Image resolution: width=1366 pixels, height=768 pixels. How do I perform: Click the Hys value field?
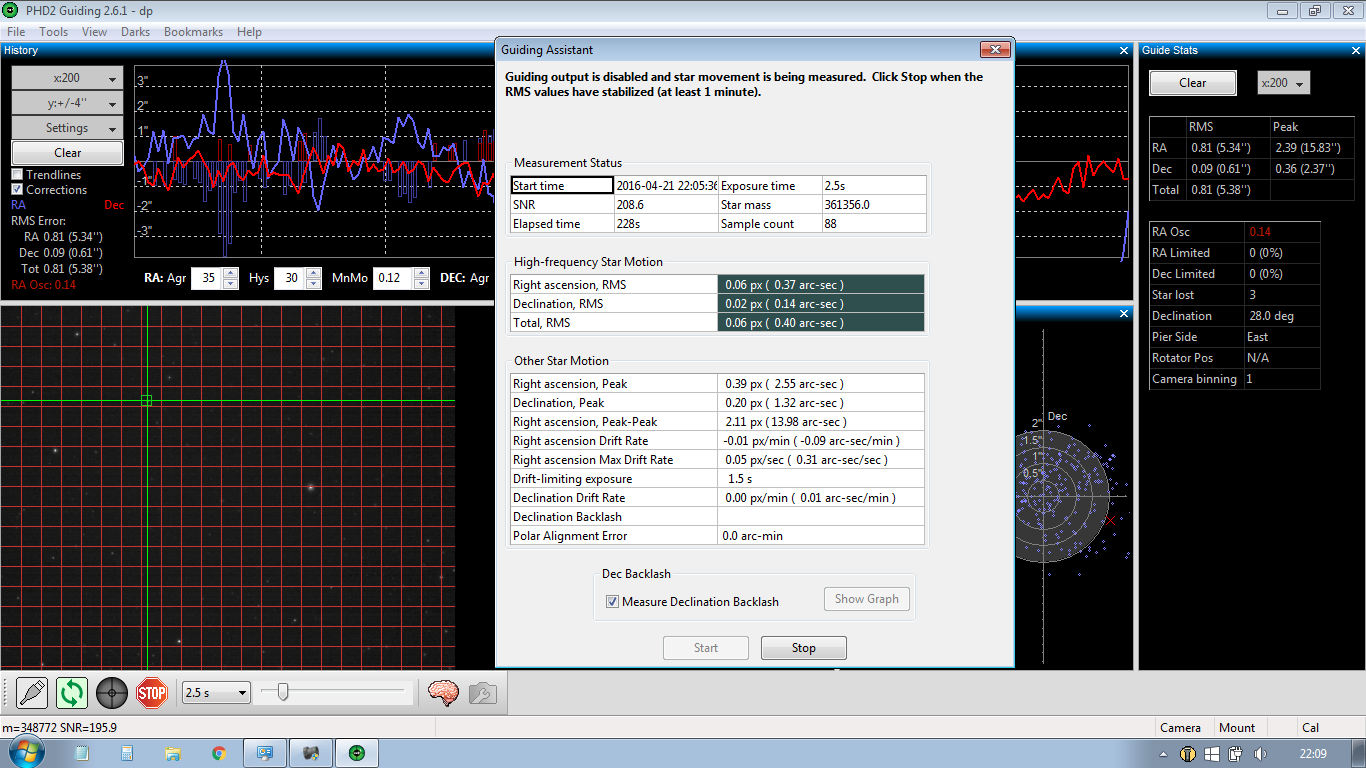tap(290, 278)
